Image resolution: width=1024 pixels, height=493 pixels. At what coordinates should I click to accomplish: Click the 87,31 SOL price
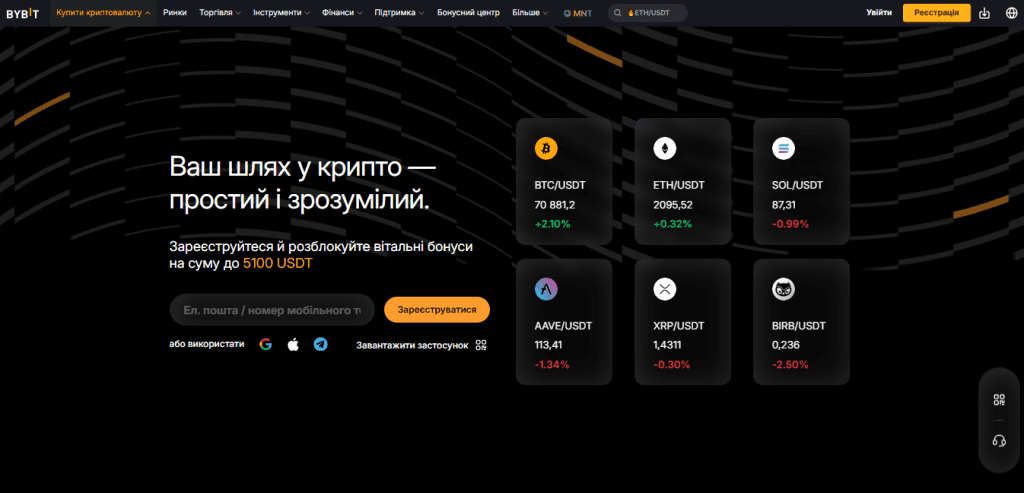tap(784, 204)
